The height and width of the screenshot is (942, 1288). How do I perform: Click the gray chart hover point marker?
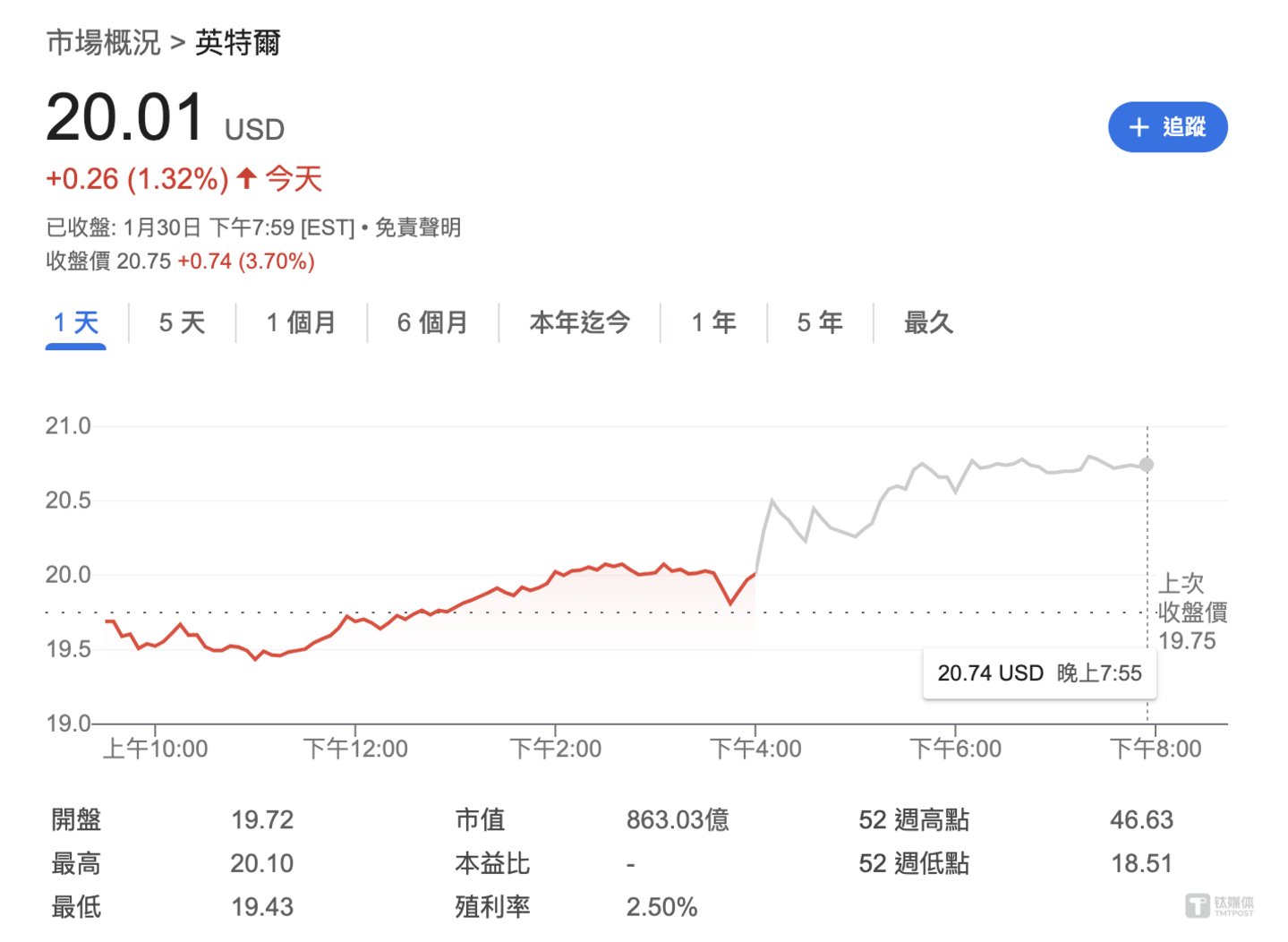point(1147,465)
